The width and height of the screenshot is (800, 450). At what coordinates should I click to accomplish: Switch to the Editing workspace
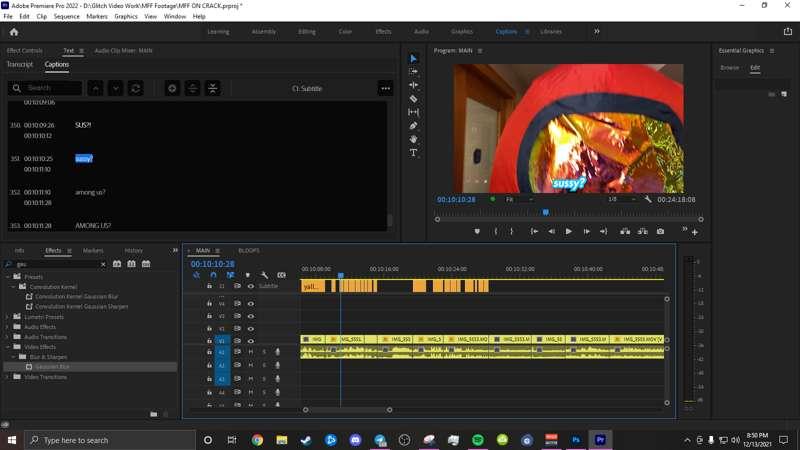pos(307,32)
